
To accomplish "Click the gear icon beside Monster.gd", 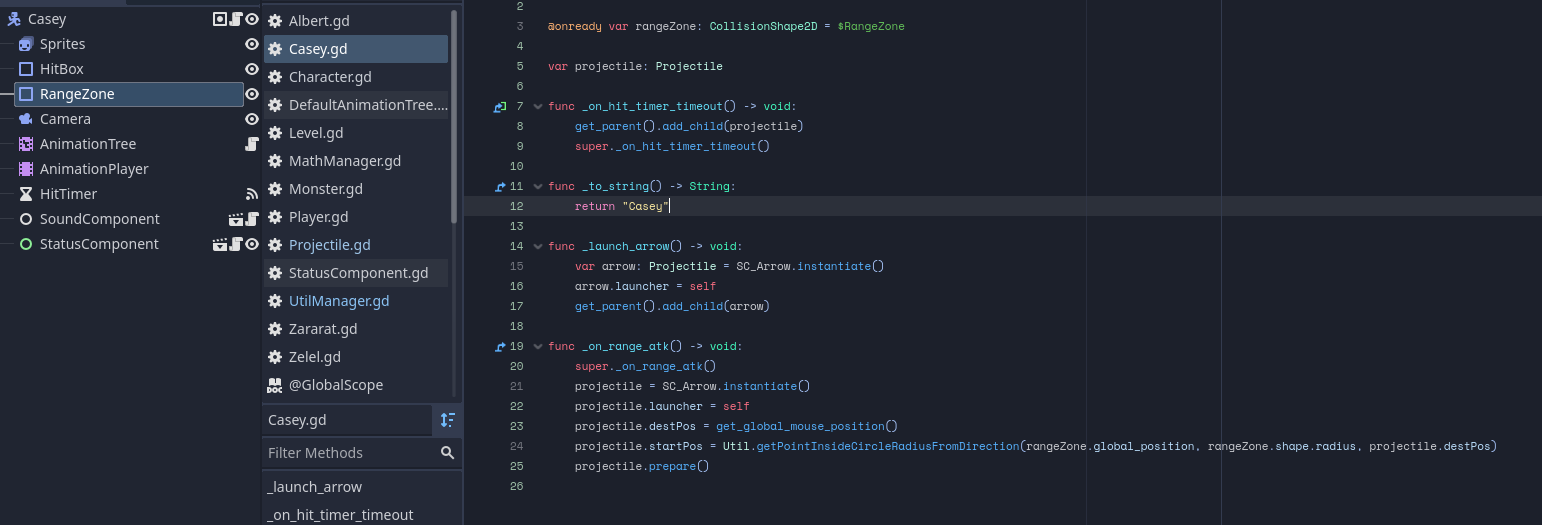I will tap(274, 189).
